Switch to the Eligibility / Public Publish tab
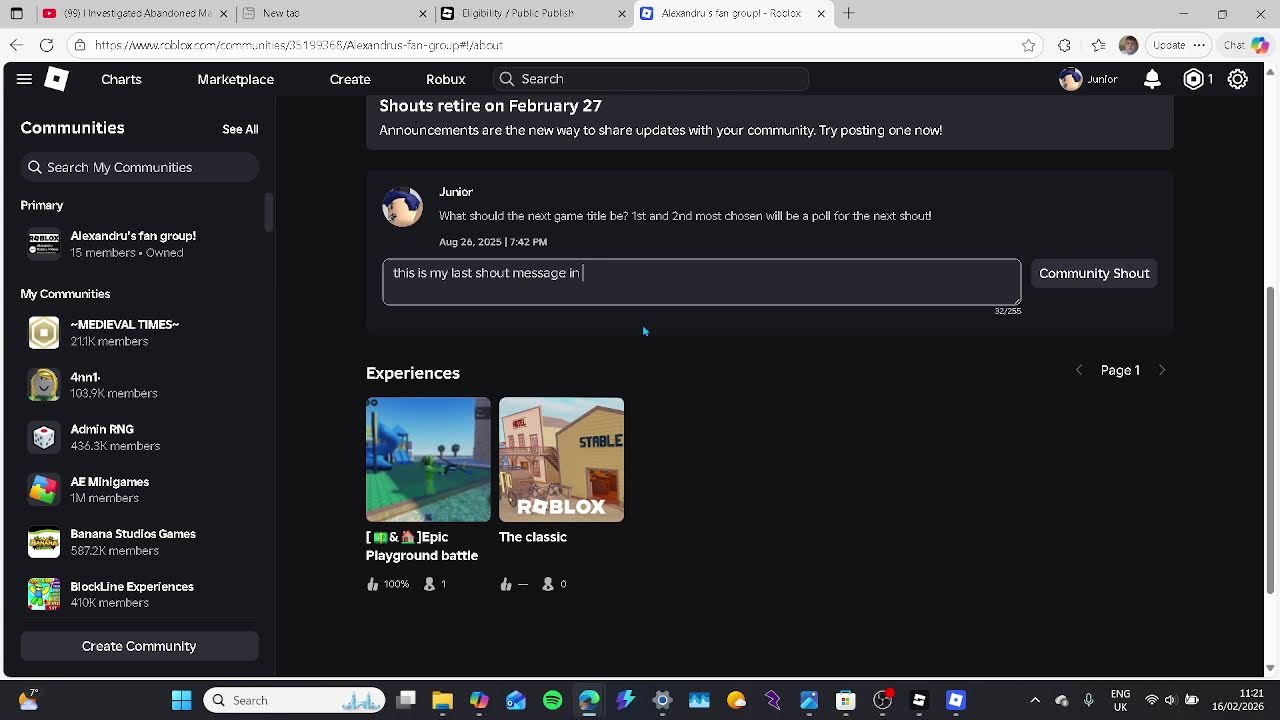This screenshot has height=720, width=1280. (x=532, y=13)
